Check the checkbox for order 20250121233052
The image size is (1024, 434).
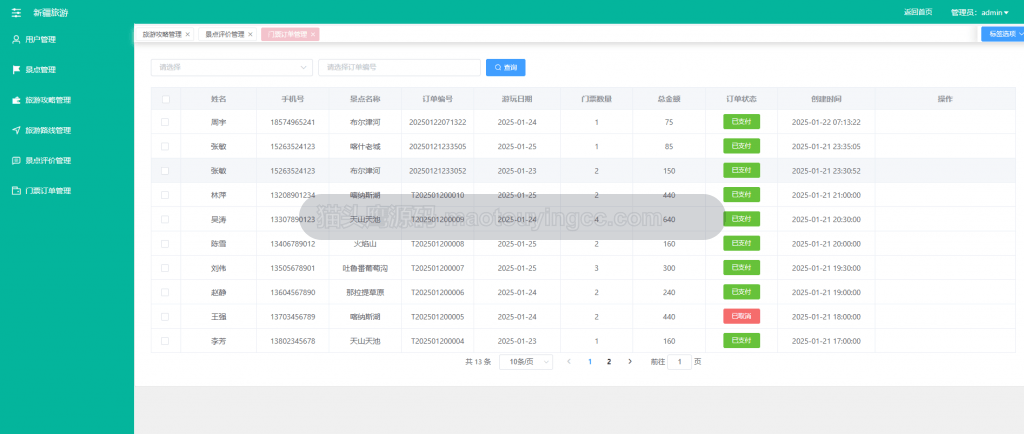[165, 170]
